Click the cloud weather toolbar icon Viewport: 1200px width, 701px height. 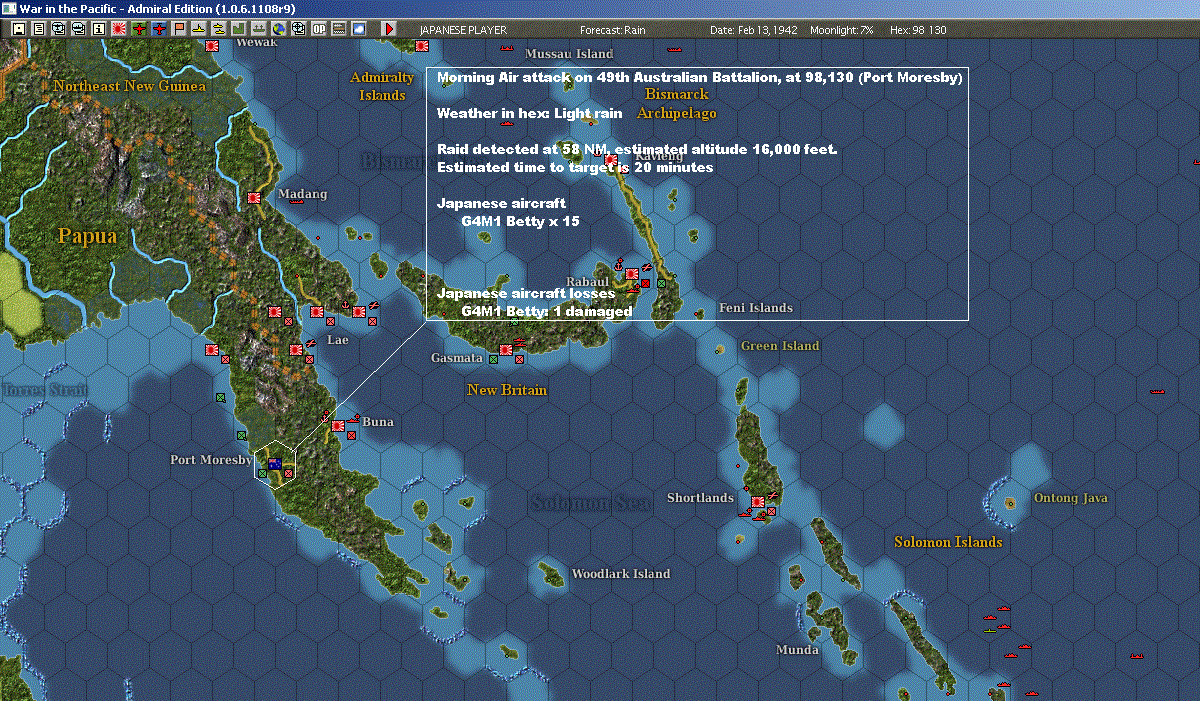pos(358,29)
